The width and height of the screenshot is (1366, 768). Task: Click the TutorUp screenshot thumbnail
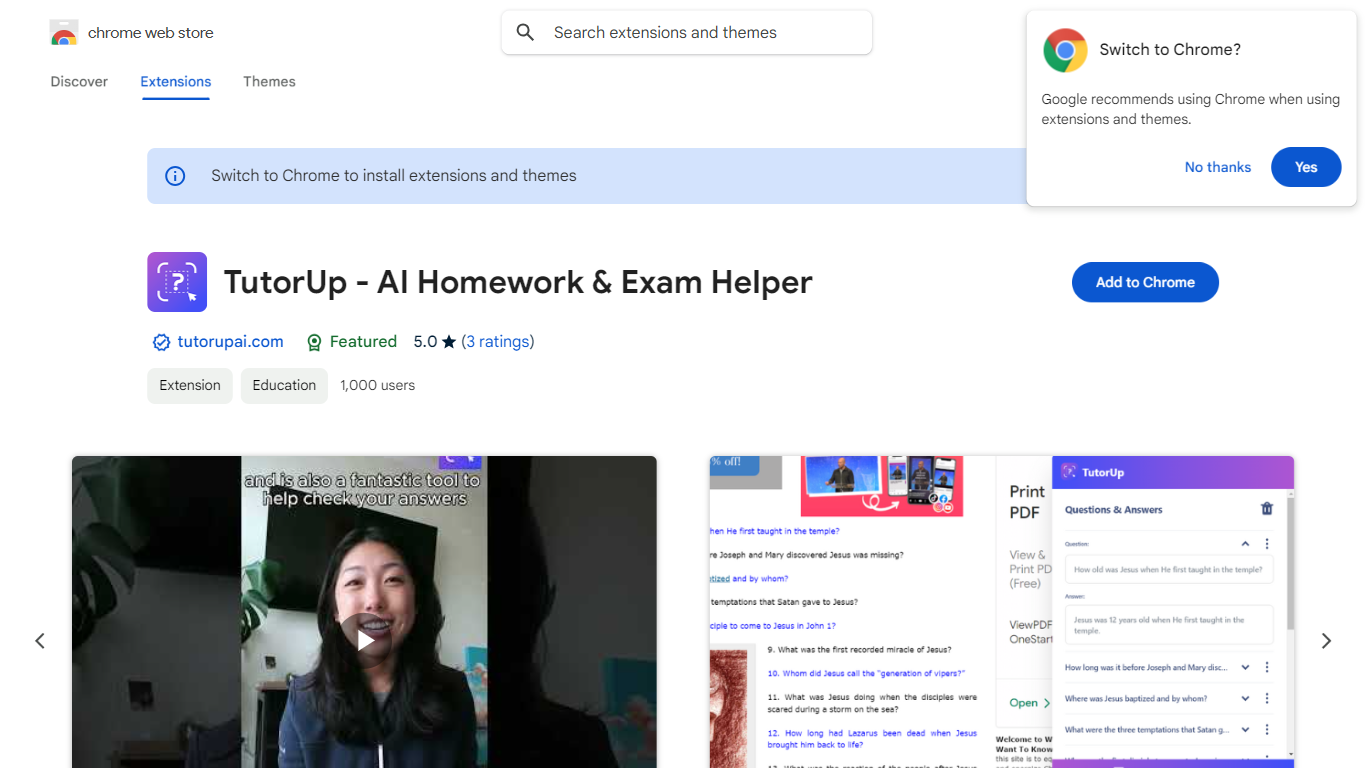click(x=1002, y=612)
